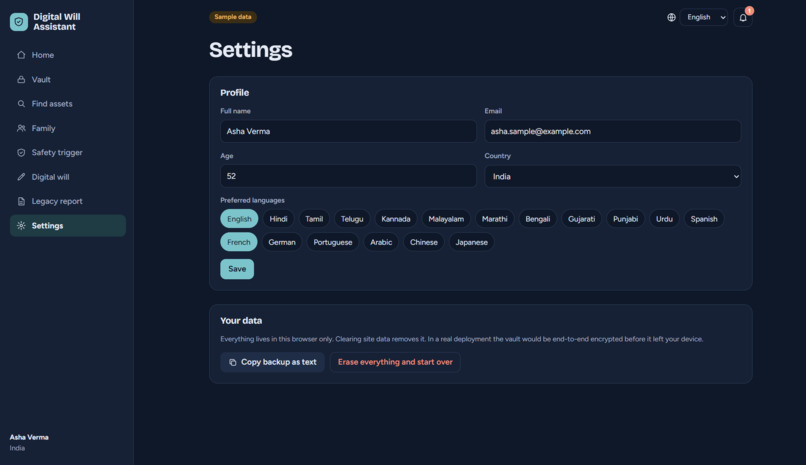Toggle the Telugu language chip
806x465 pixels.
pyautogui.click(x=352, y=219)
